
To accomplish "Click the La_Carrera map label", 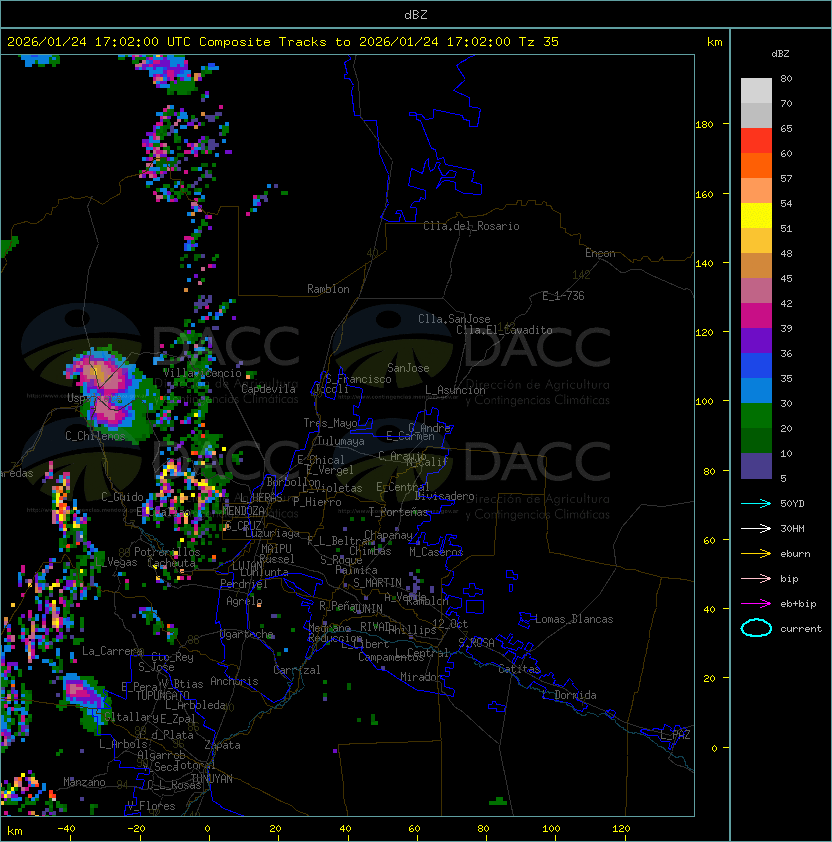I will 113,651.
